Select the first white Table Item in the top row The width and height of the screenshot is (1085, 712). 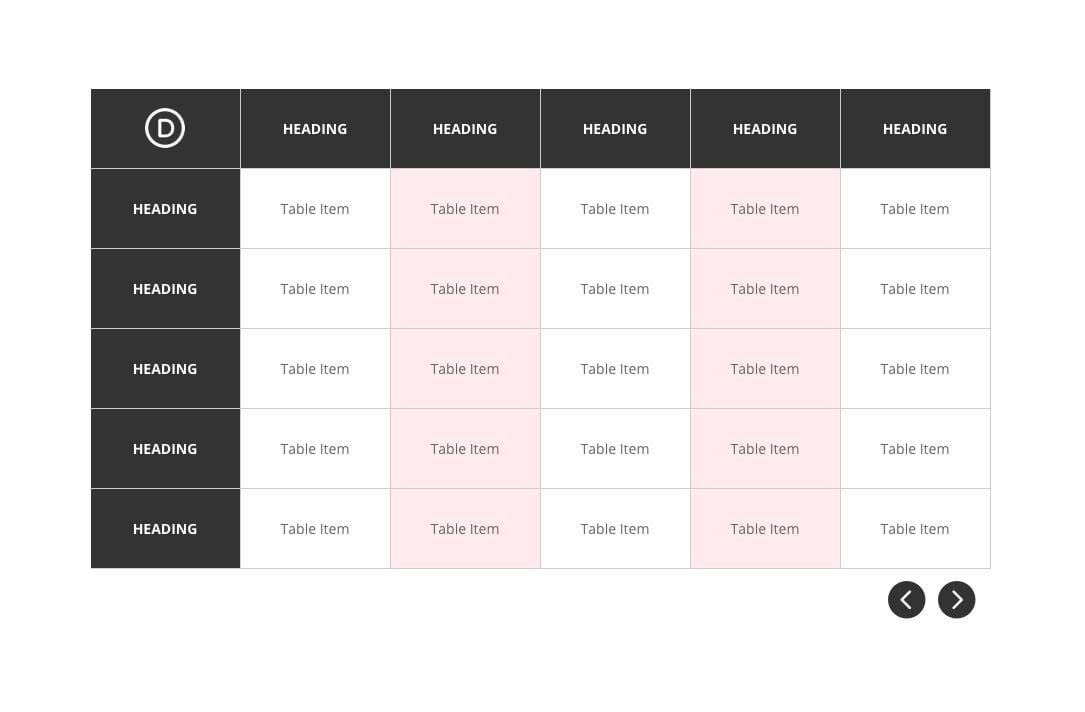[315, 209]
